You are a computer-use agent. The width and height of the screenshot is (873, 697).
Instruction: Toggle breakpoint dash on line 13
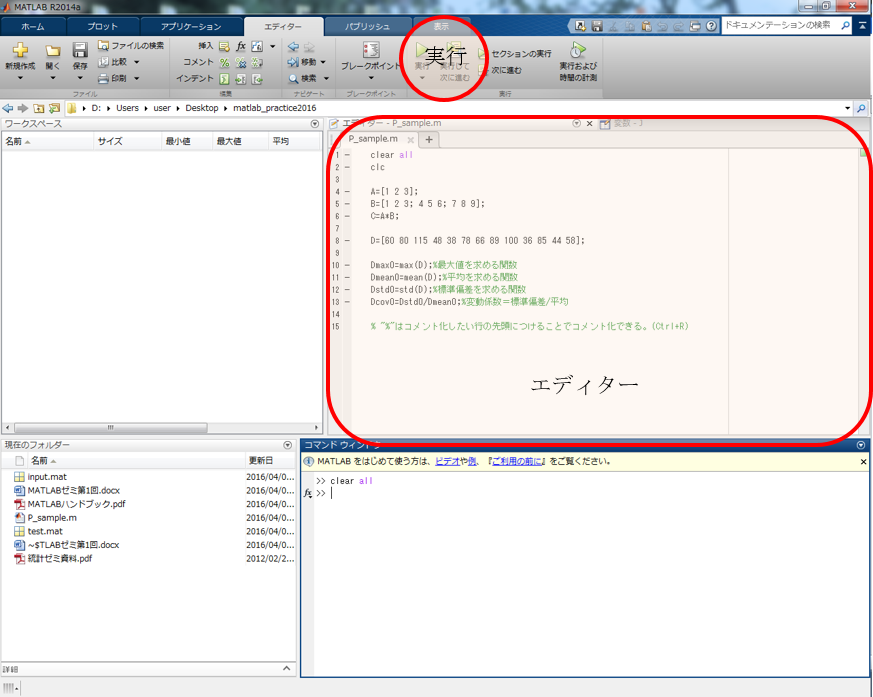(347, 302)
